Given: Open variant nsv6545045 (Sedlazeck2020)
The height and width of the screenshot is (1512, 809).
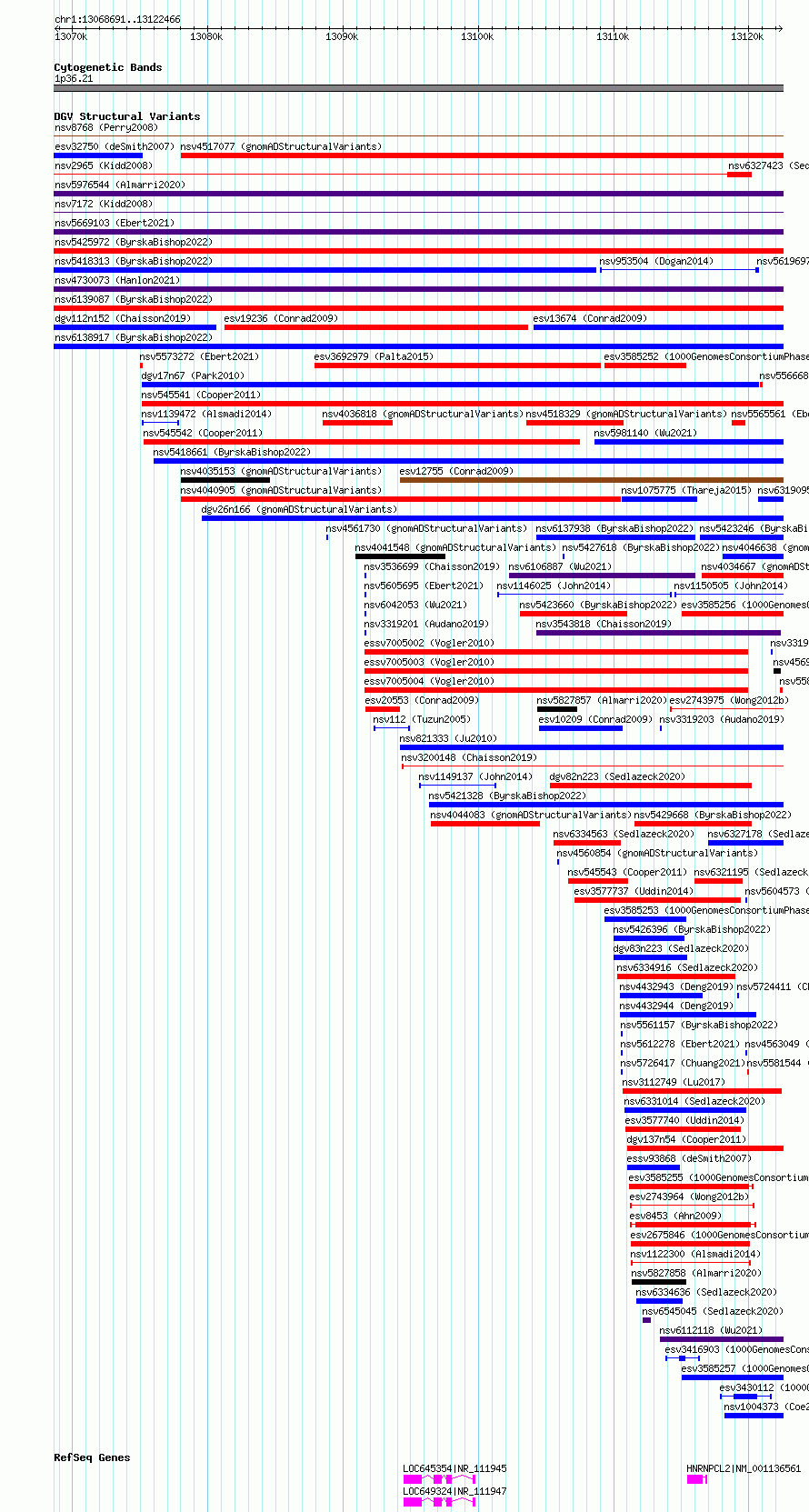Looking at the screenshot, I should [x=712, y=1311].
